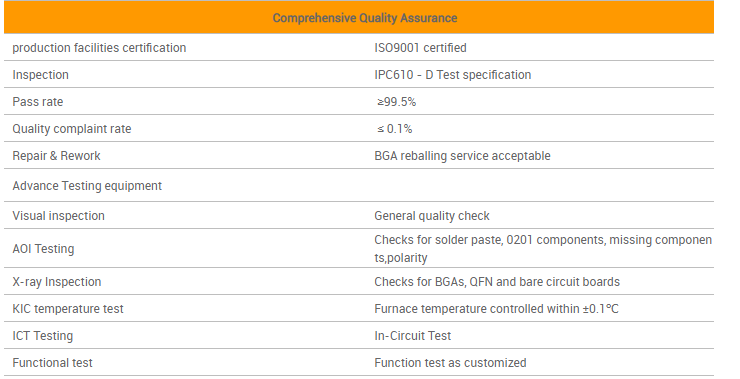This screenshot has height=379, width=740.
Task: Select the Pass rate label
Action: [38, 101]
